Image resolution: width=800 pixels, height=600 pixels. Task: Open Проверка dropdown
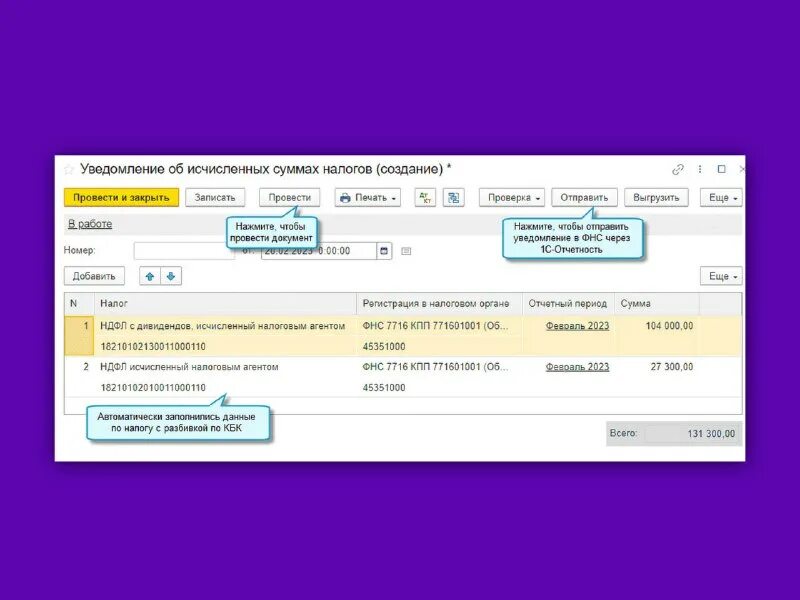tap(512, 197)
